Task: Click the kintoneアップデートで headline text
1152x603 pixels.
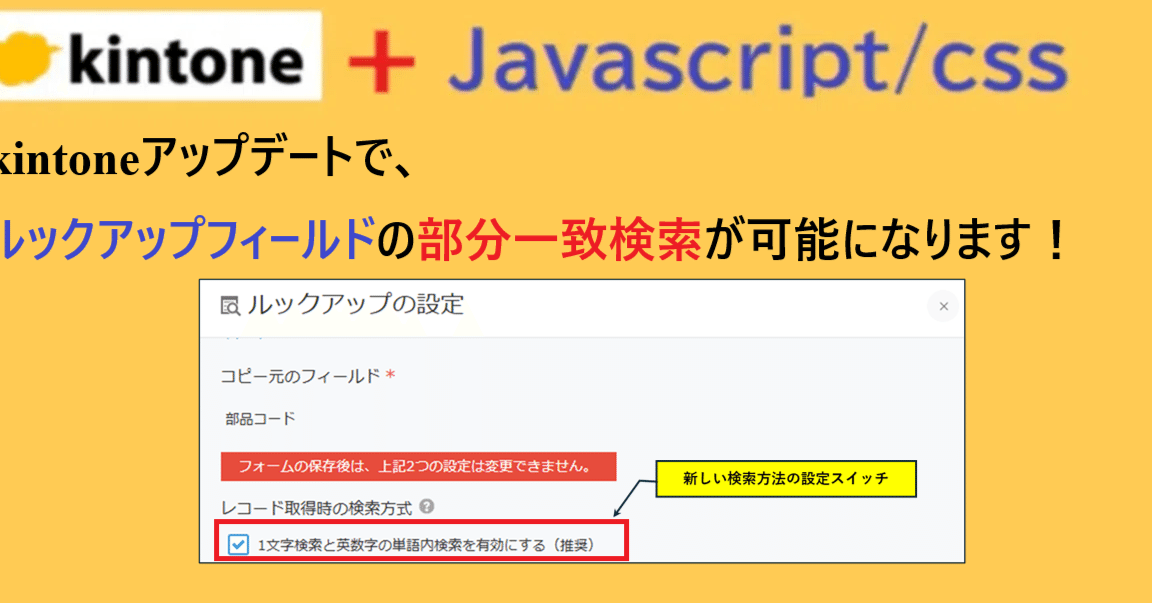Action: 206,157
